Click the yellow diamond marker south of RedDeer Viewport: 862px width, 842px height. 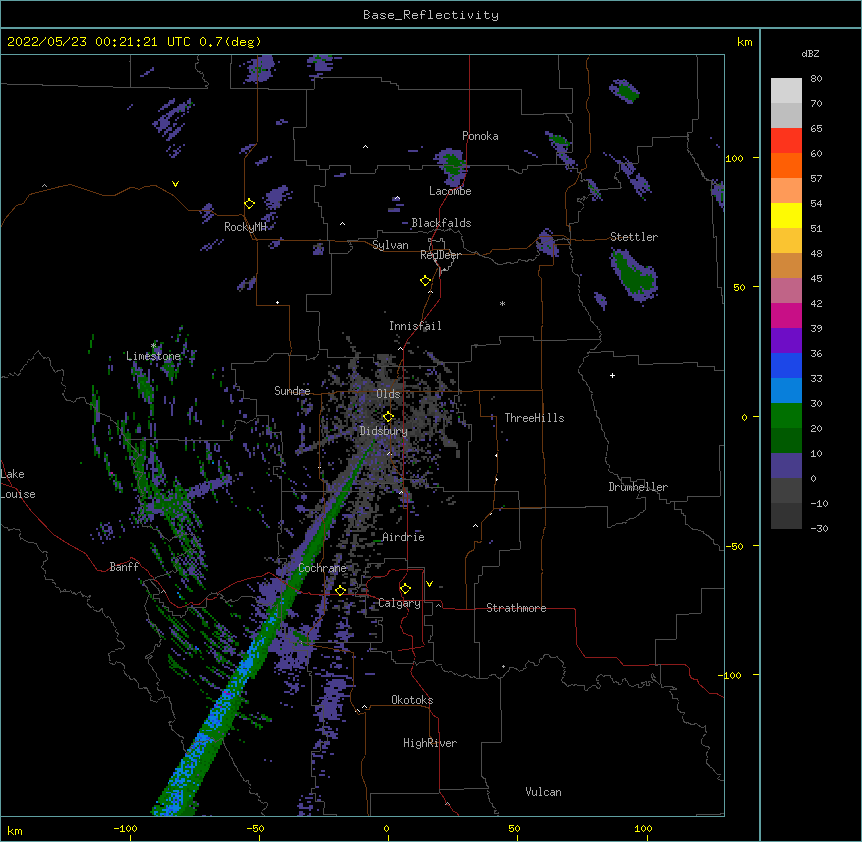click(426, 281)
